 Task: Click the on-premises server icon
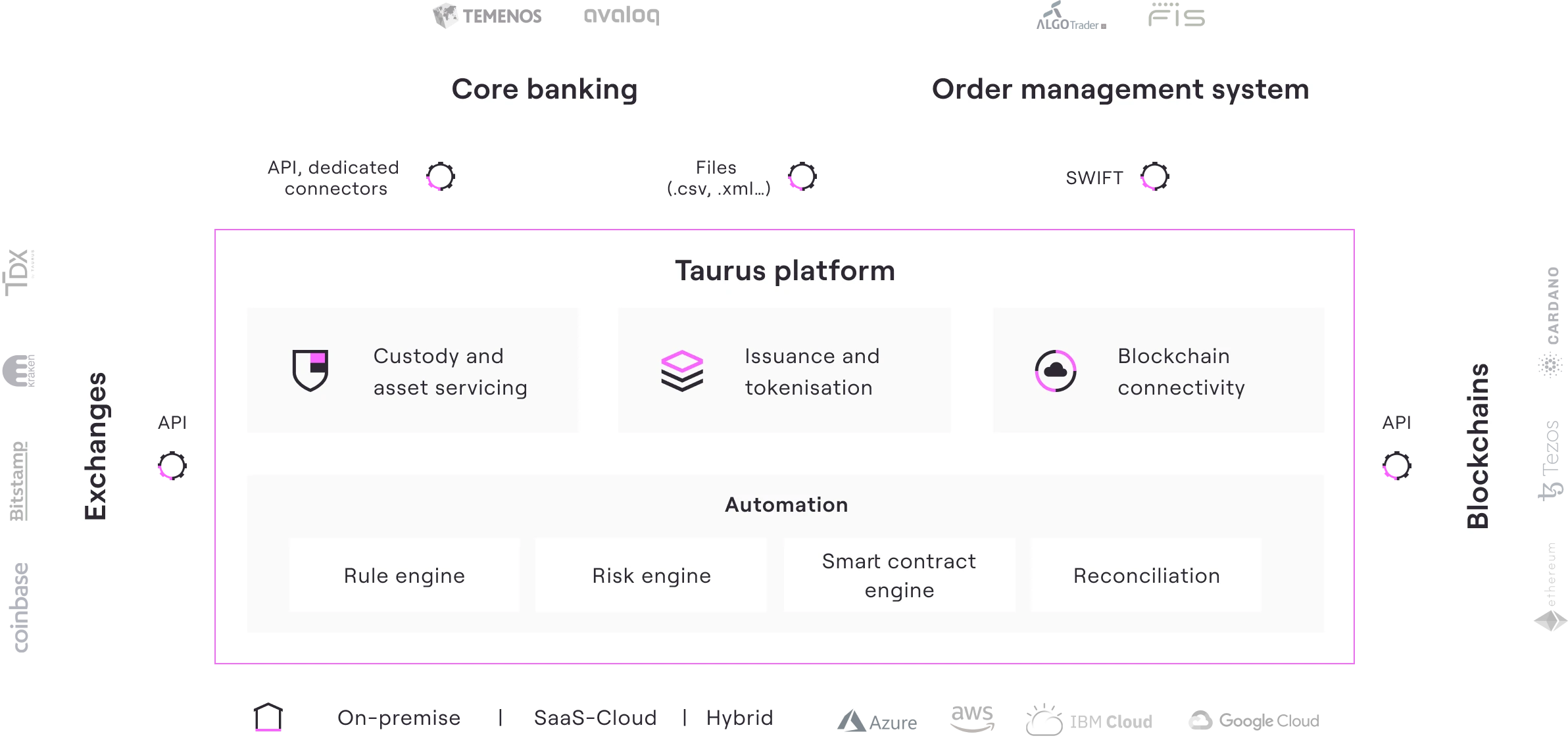pyautogui.click(x=268, y=716)
